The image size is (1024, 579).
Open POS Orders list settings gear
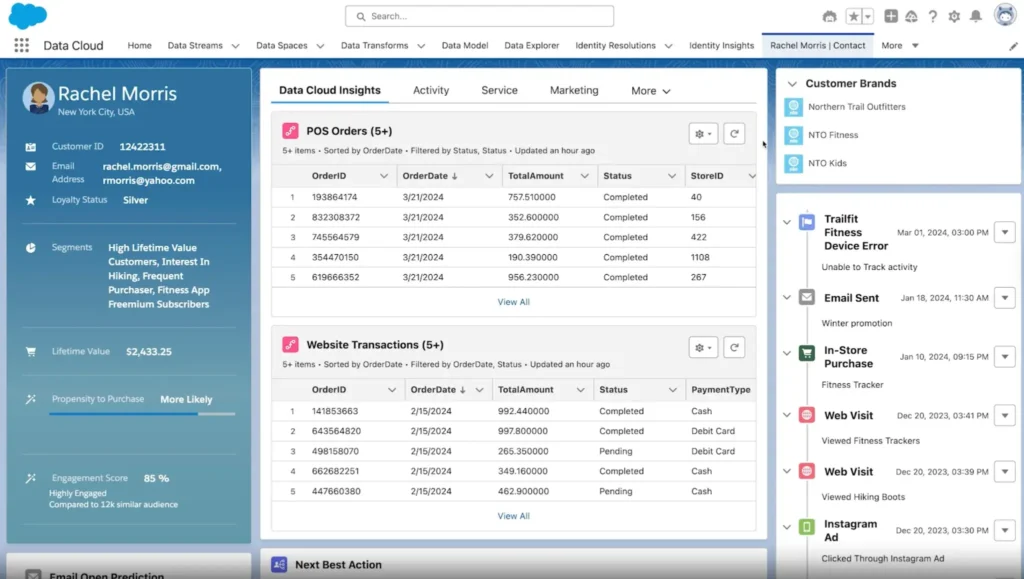point(703,134)
